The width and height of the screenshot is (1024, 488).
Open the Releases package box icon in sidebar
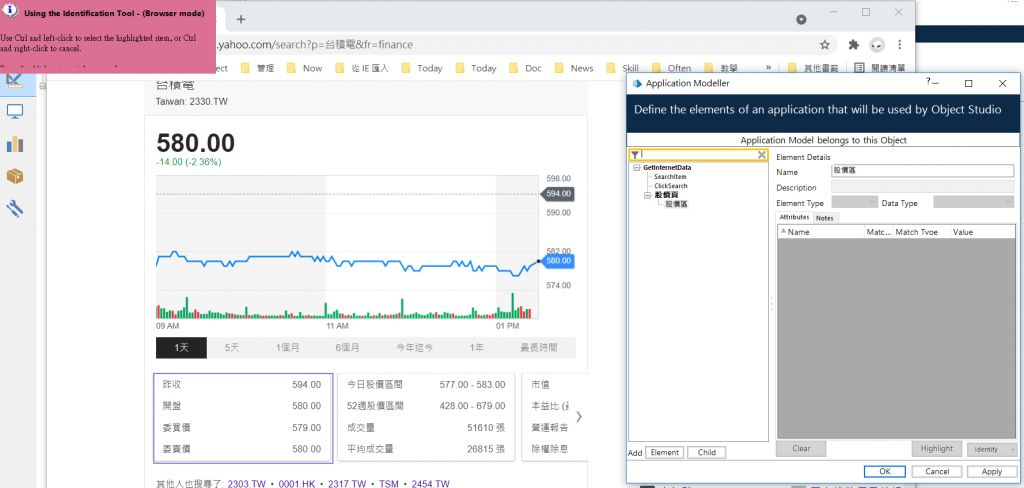(x=14, y=176)
